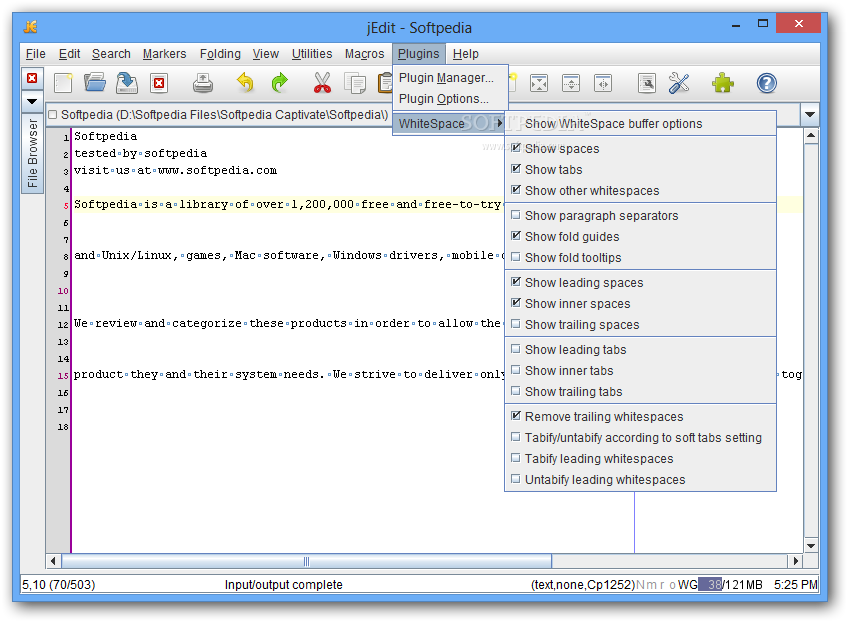Click the vertical scroll up arrow
Screen dimensions: 848x622
(x=811, y=135)
